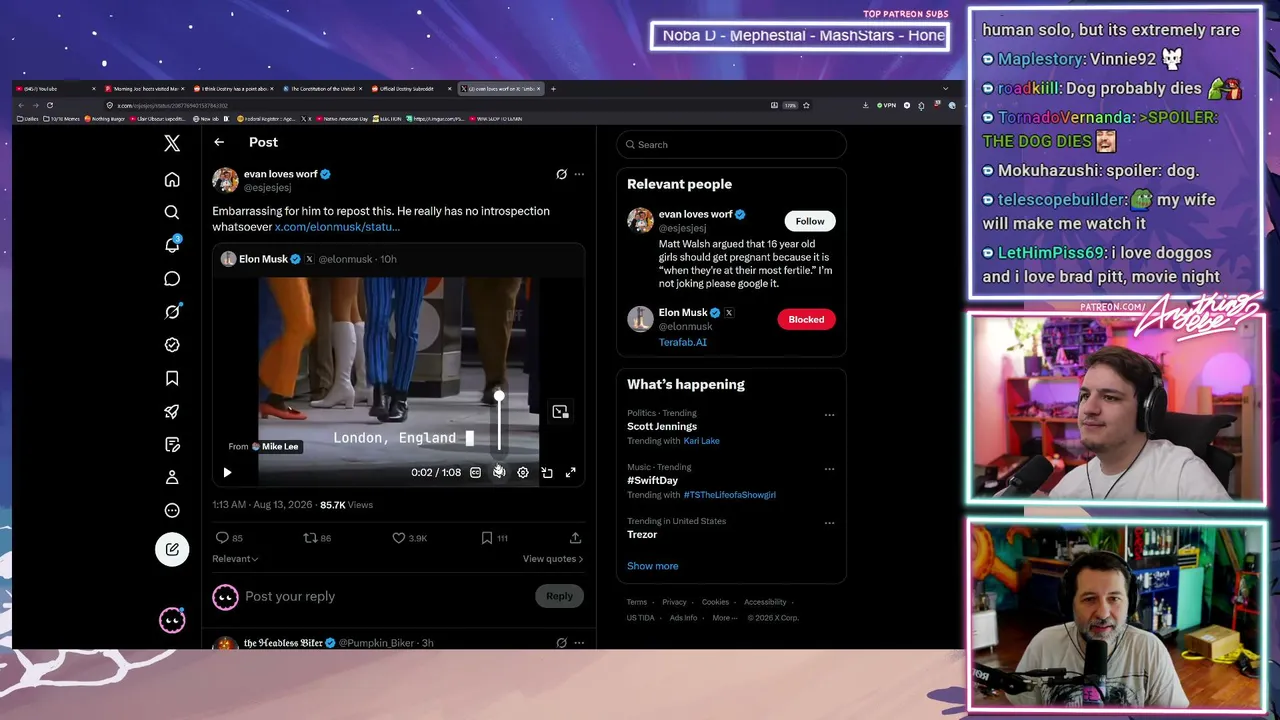Like the post with 3.9K likes

click(x=398, y=538)
